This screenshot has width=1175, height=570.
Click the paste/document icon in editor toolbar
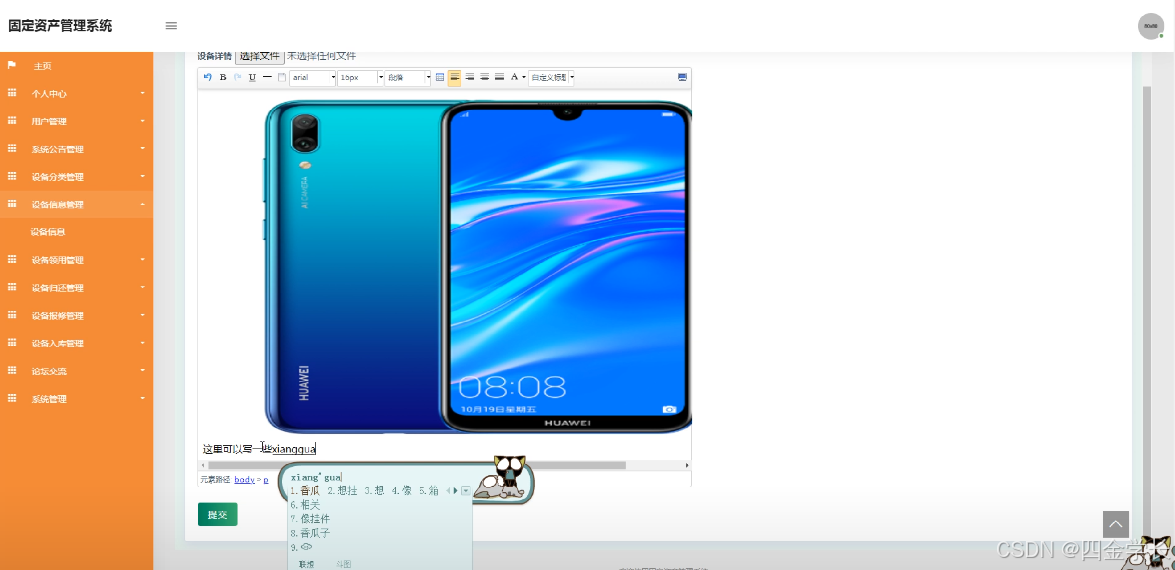pyautogui.click(x=282, y=77)
